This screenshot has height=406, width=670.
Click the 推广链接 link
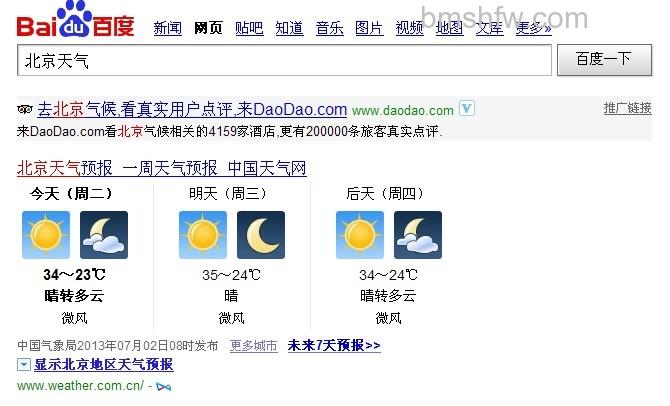pyautogui.click(x=627, y=108)
